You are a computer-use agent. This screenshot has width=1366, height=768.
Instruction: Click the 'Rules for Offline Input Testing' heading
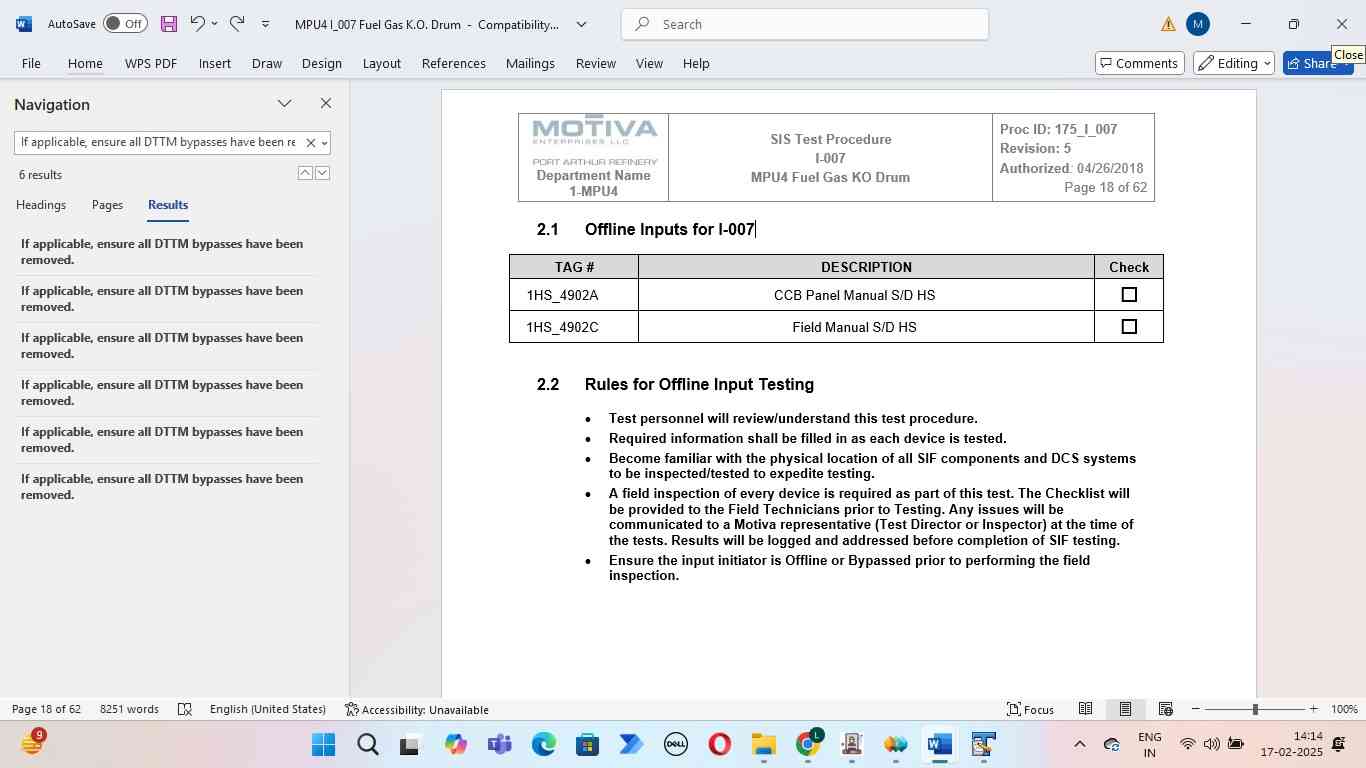[x=699, y=384]
